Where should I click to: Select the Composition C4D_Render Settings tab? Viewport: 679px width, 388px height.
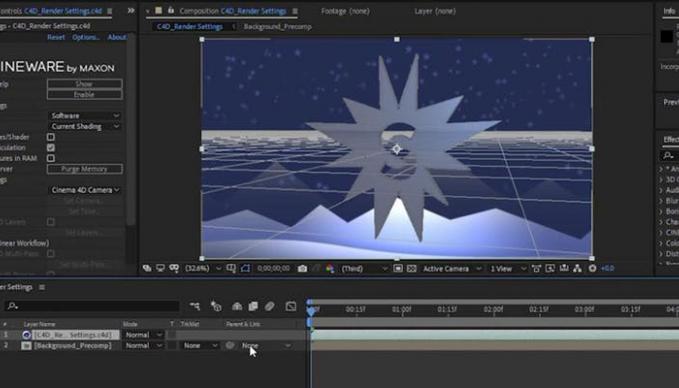pyautogui.click(x=233, y=11)
